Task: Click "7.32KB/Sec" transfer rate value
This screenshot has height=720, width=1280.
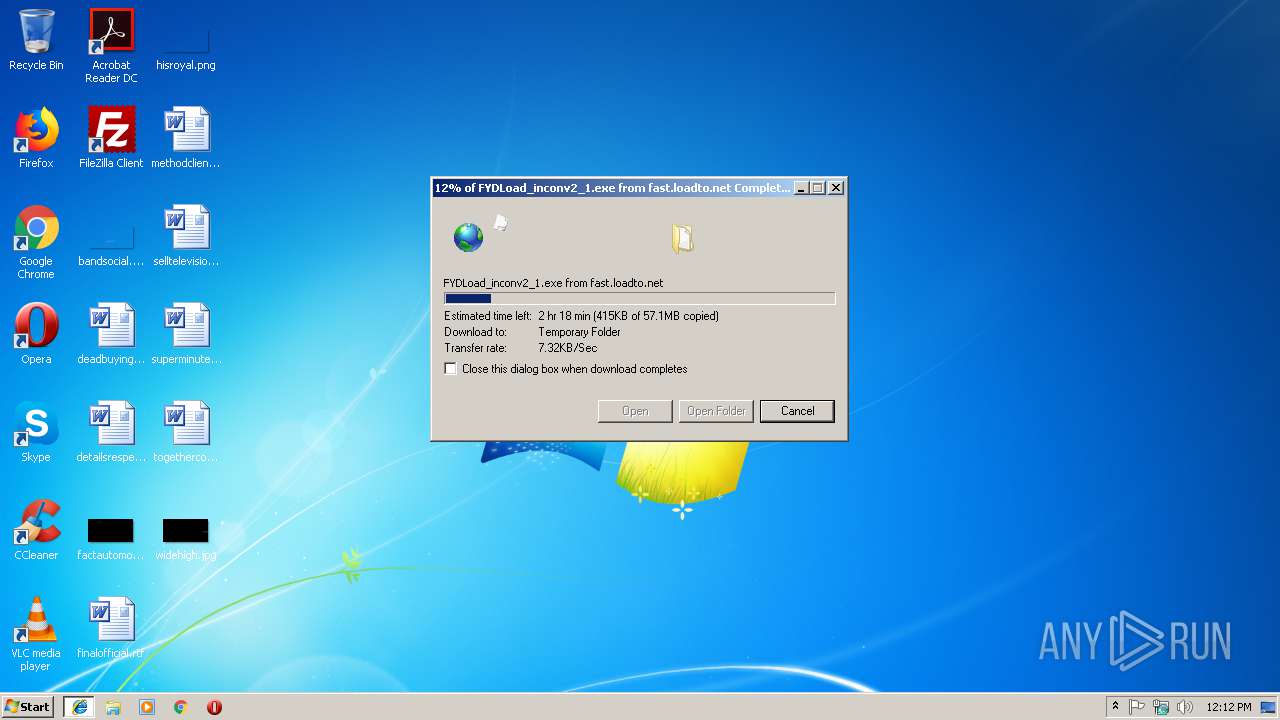Action: [x=567, y=348]
